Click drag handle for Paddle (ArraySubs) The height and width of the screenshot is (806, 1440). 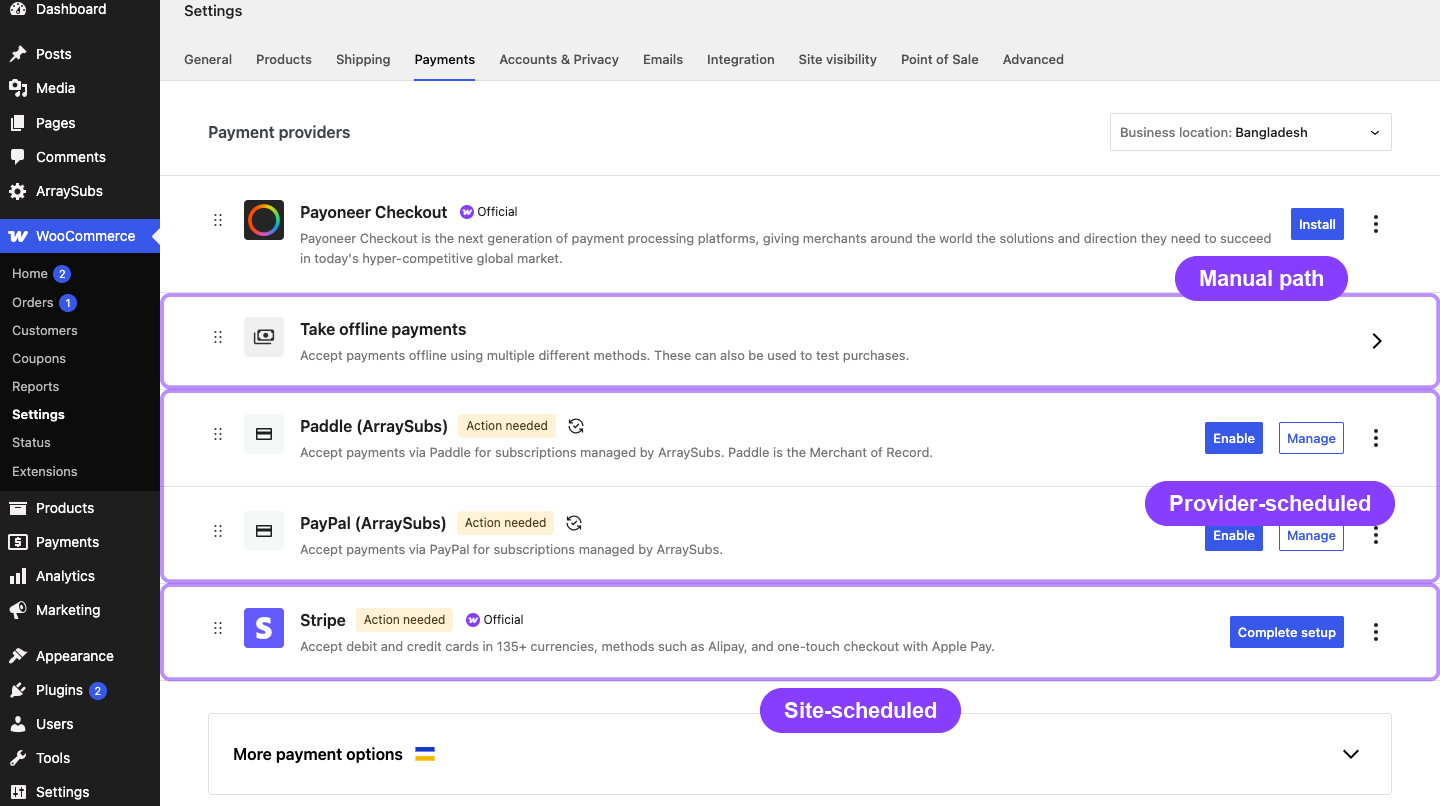coord(218,434)
